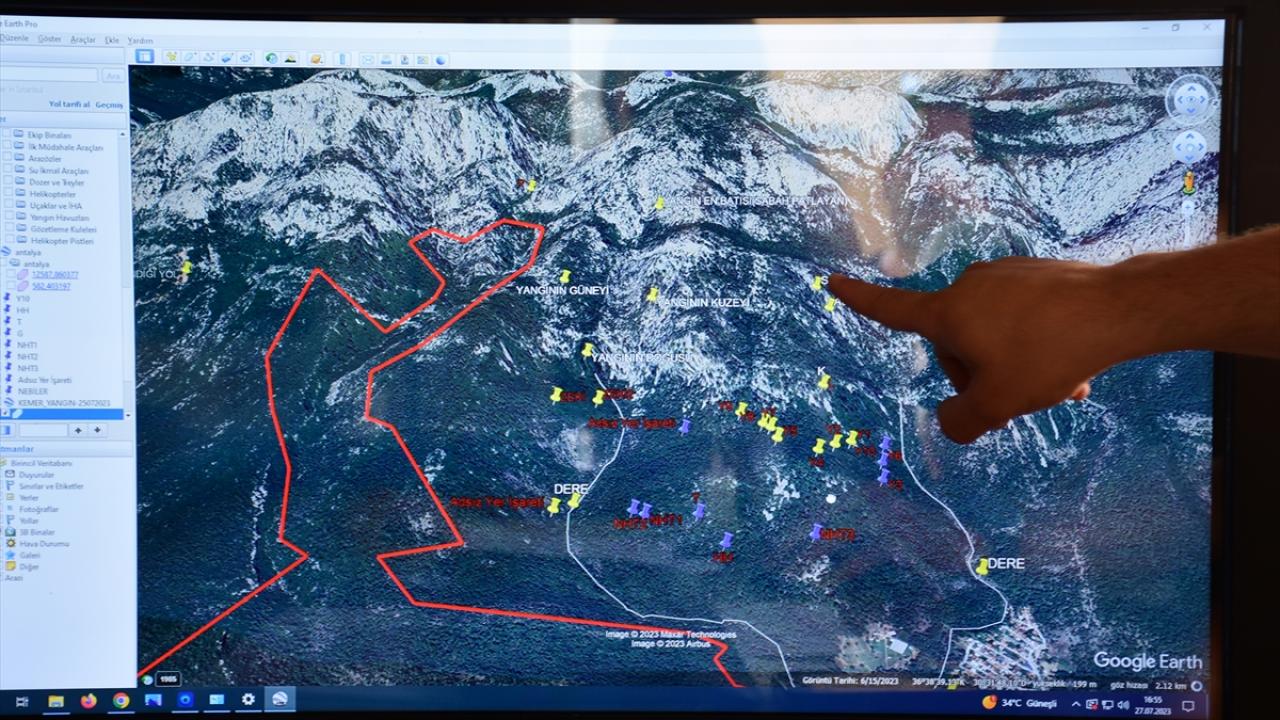Click the compass look-around navigation control
This screenshot has height=720, width=1280.
point(1190,100)
